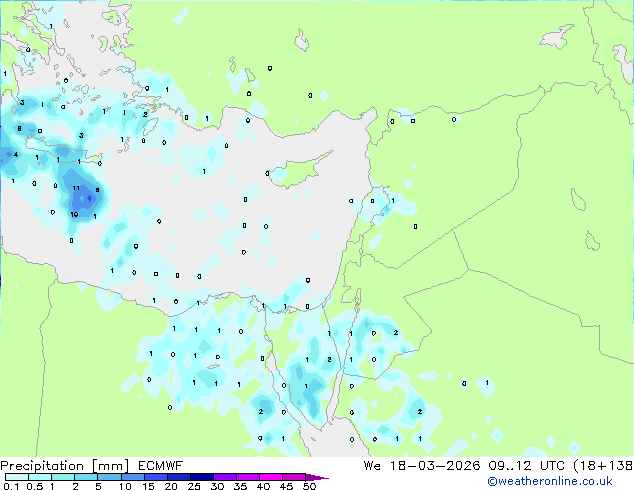
Task: Click the legend label '50'
Action: pos(309,486)
